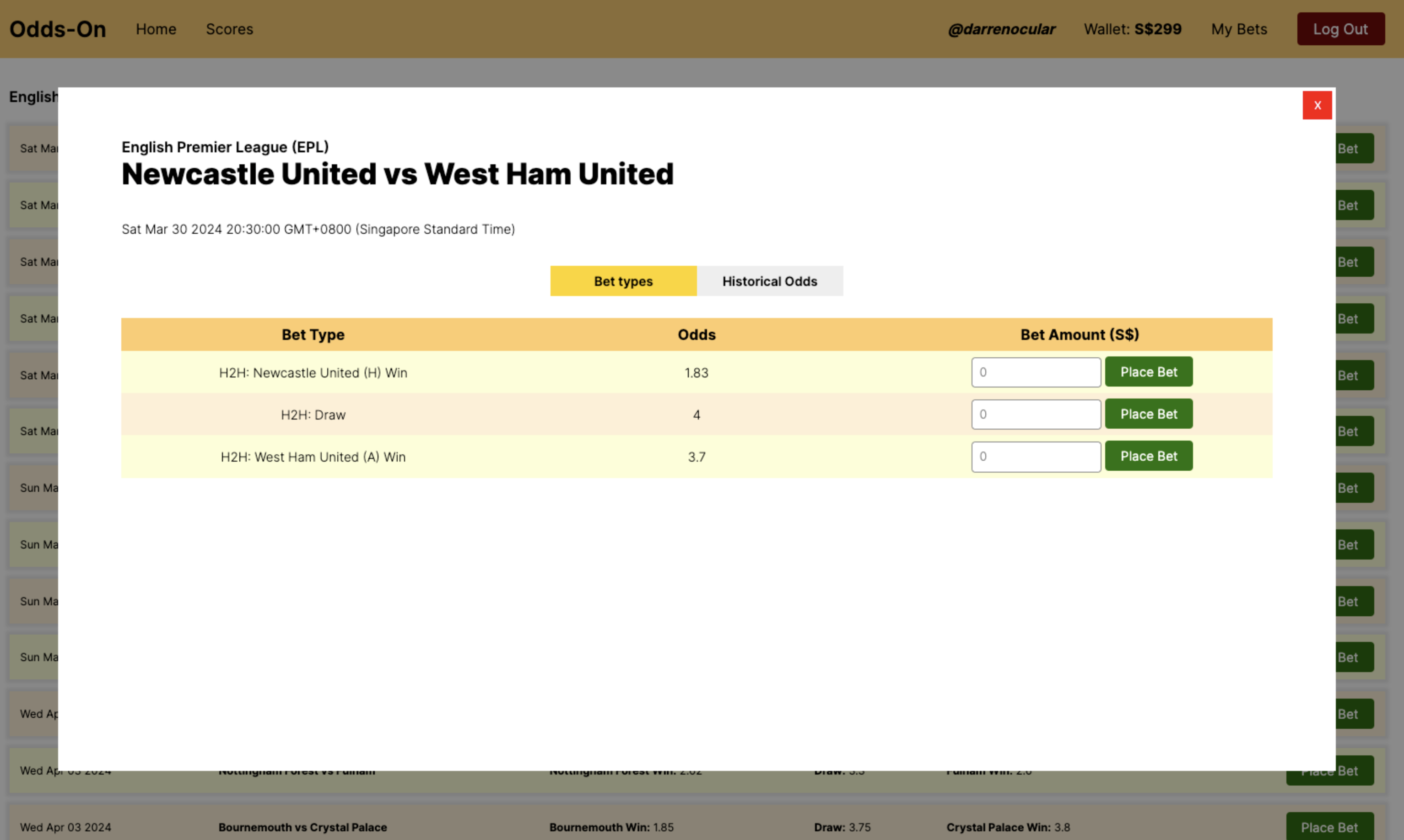Click the Wallet S$299 balance

point(1132,29)
